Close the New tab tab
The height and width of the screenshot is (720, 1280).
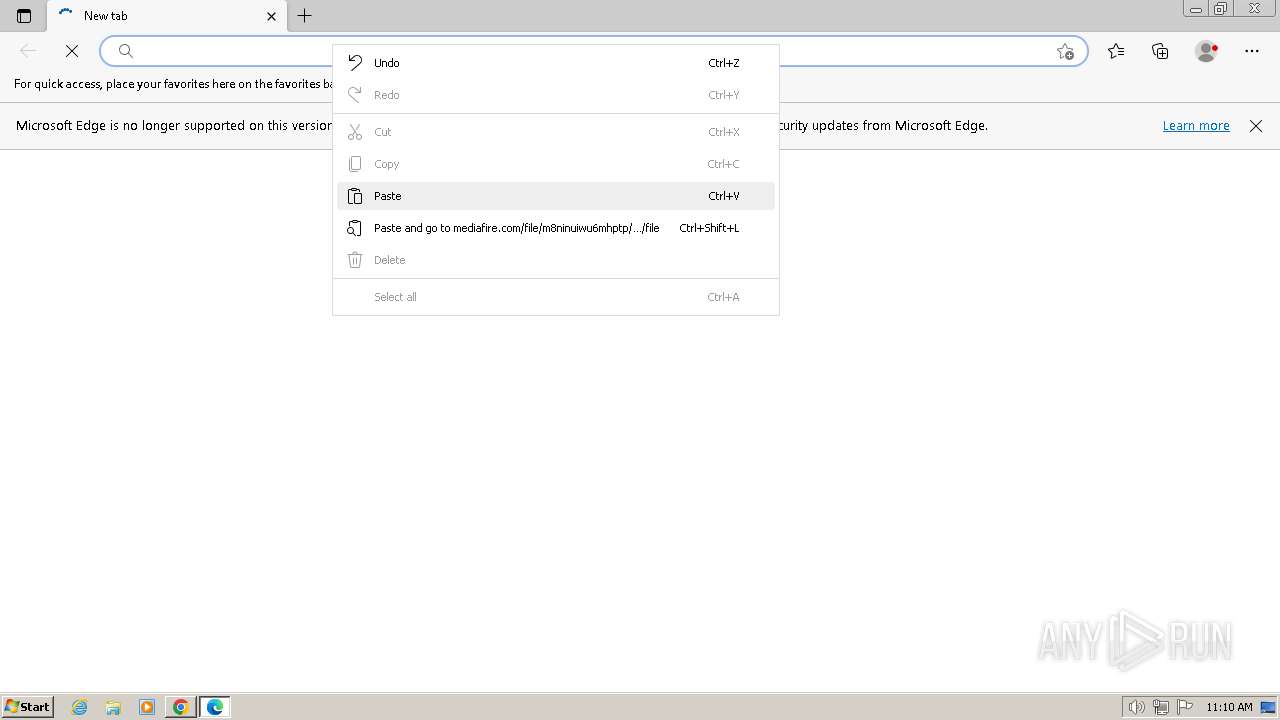271,16
